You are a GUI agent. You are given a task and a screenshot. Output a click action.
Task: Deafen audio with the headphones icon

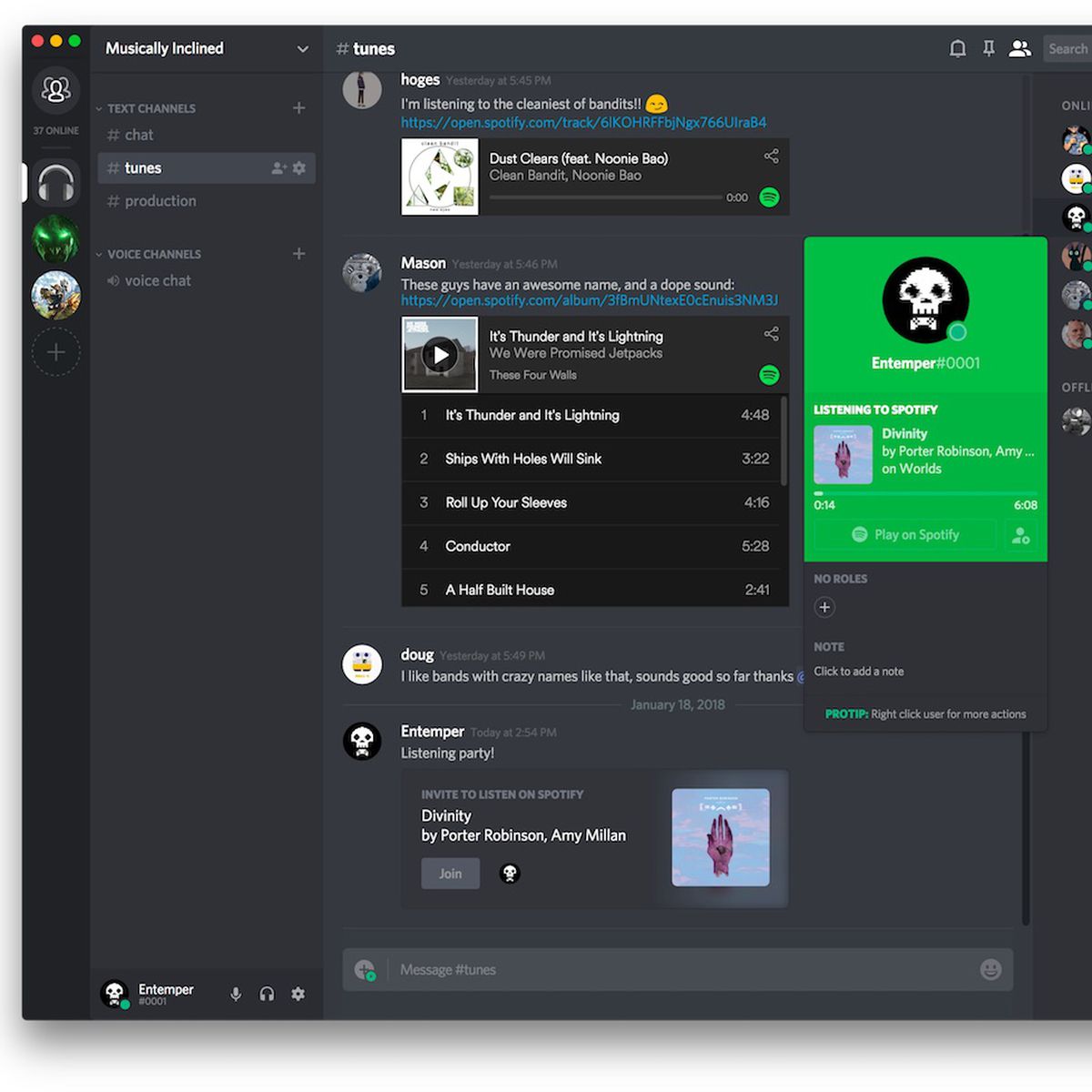267,994
